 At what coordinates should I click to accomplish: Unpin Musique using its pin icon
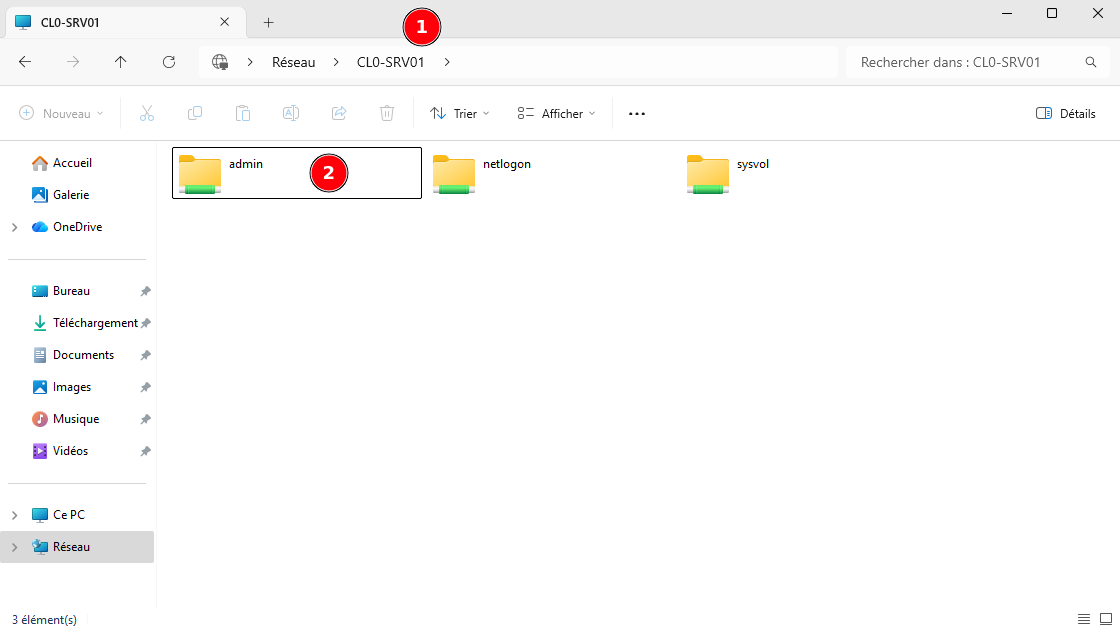pyautogui.click(x=146, y=419)
